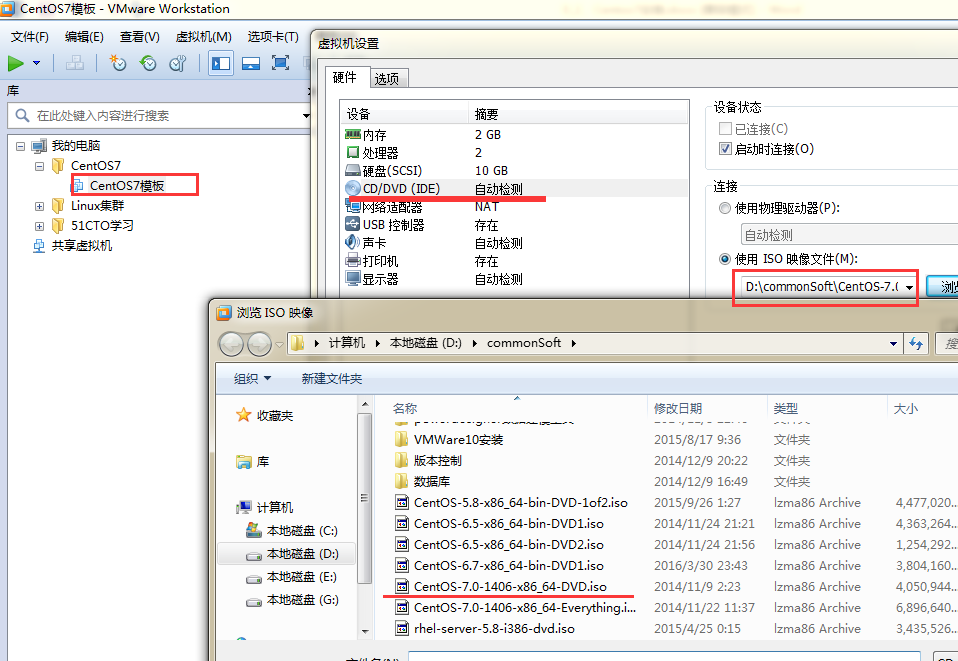
Task: Select 库 in the navigation pane
Action: pos(253,462)
